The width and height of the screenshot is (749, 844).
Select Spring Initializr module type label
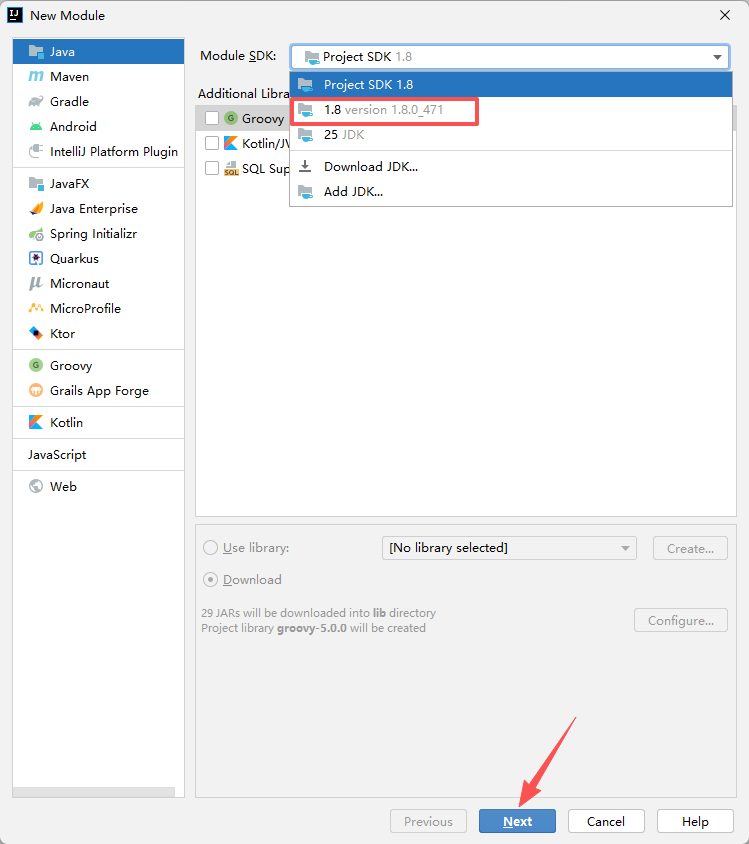(x=94, y=234)
